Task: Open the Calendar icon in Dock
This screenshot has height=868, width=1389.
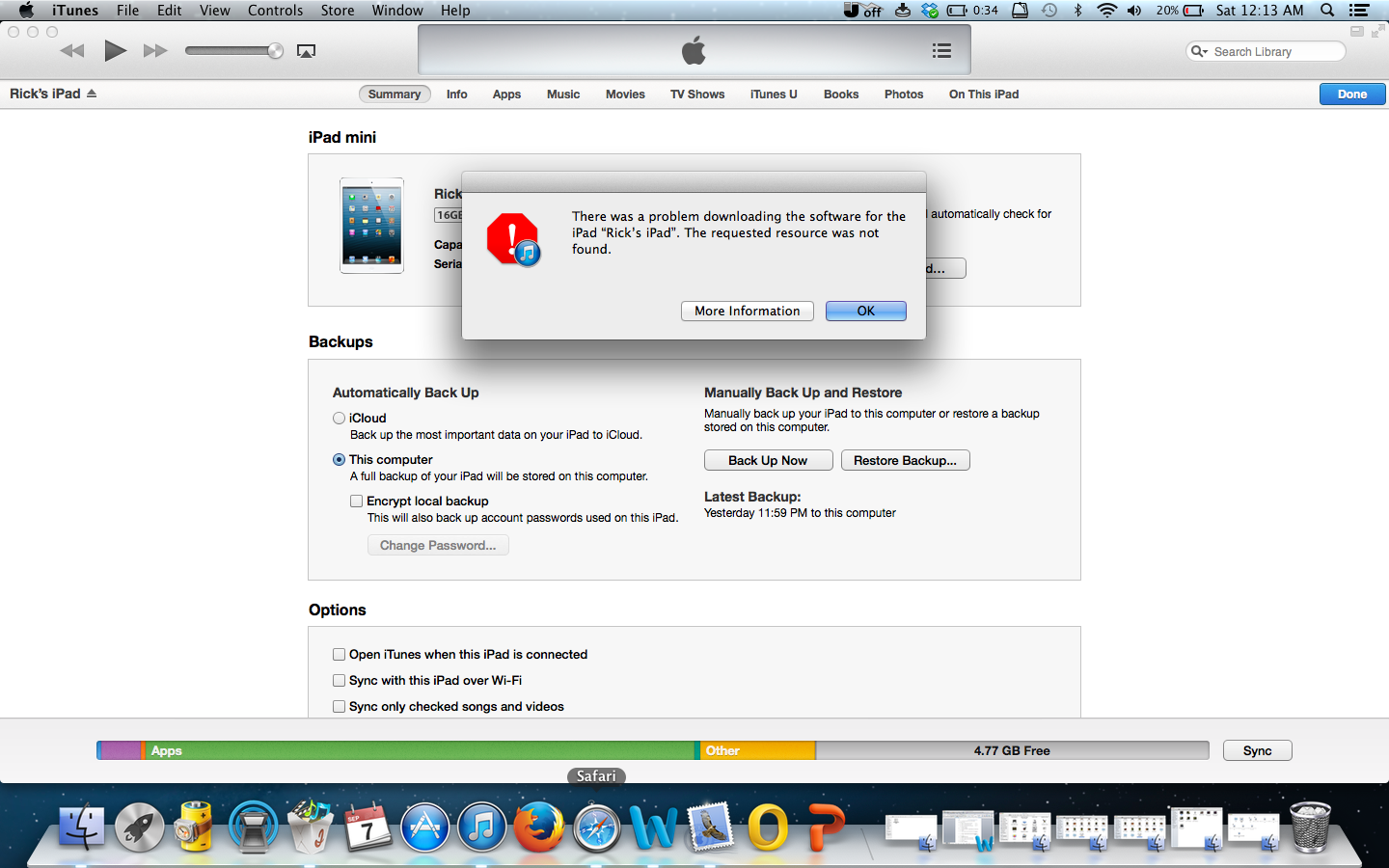Action: [368, 827]
